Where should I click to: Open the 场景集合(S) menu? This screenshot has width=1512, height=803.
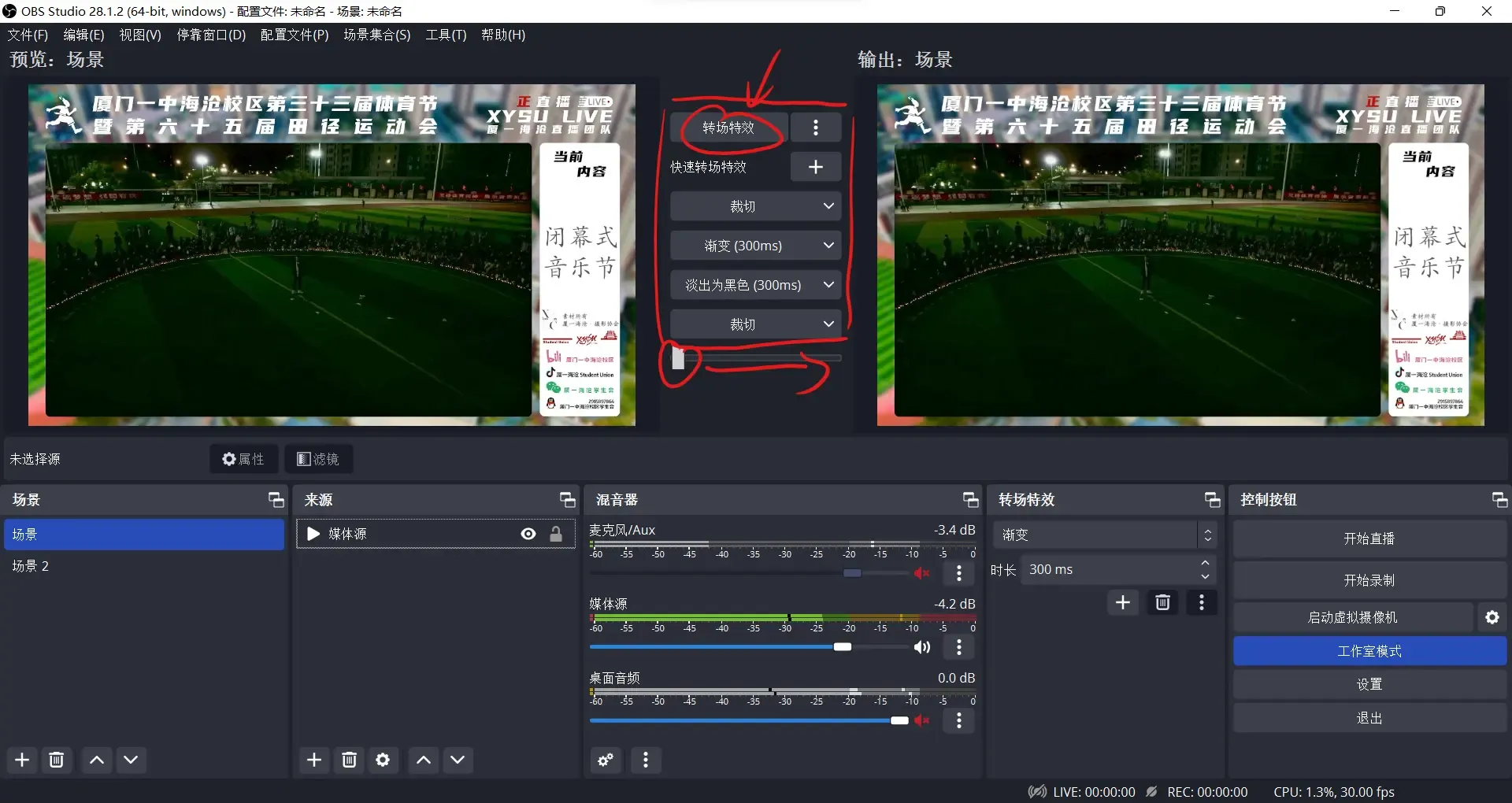(x=377, y=35)
